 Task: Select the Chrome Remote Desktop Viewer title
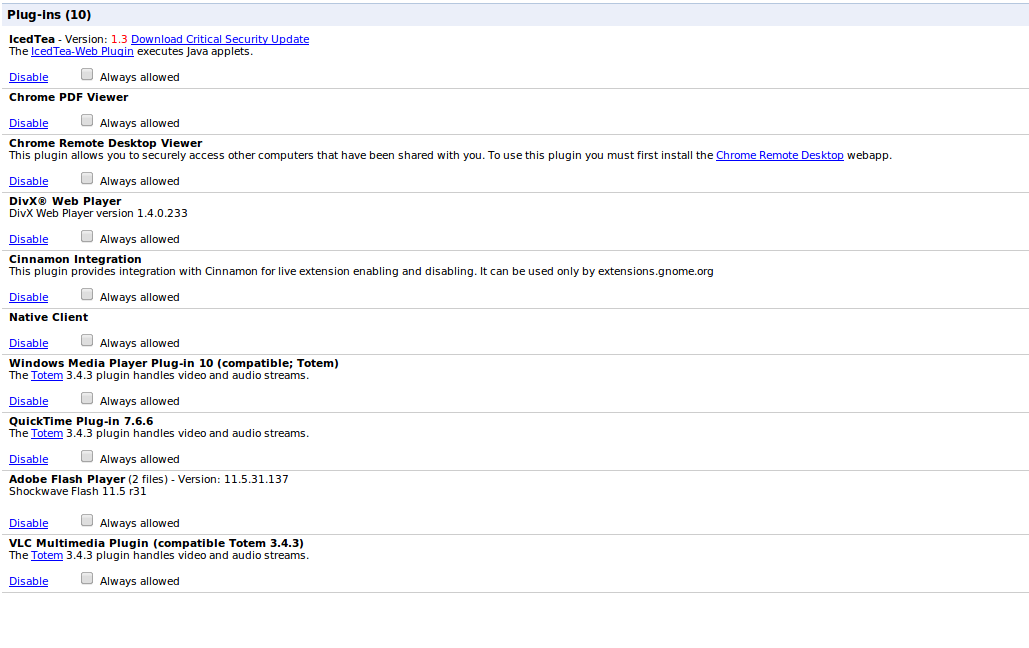tap(106, 143)
